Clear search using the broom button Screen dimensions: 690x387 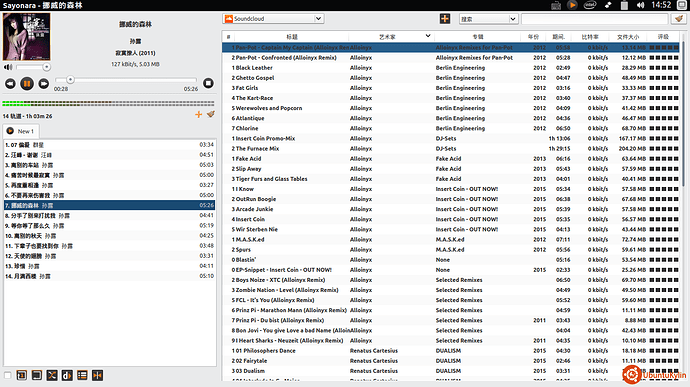point(679,18)
